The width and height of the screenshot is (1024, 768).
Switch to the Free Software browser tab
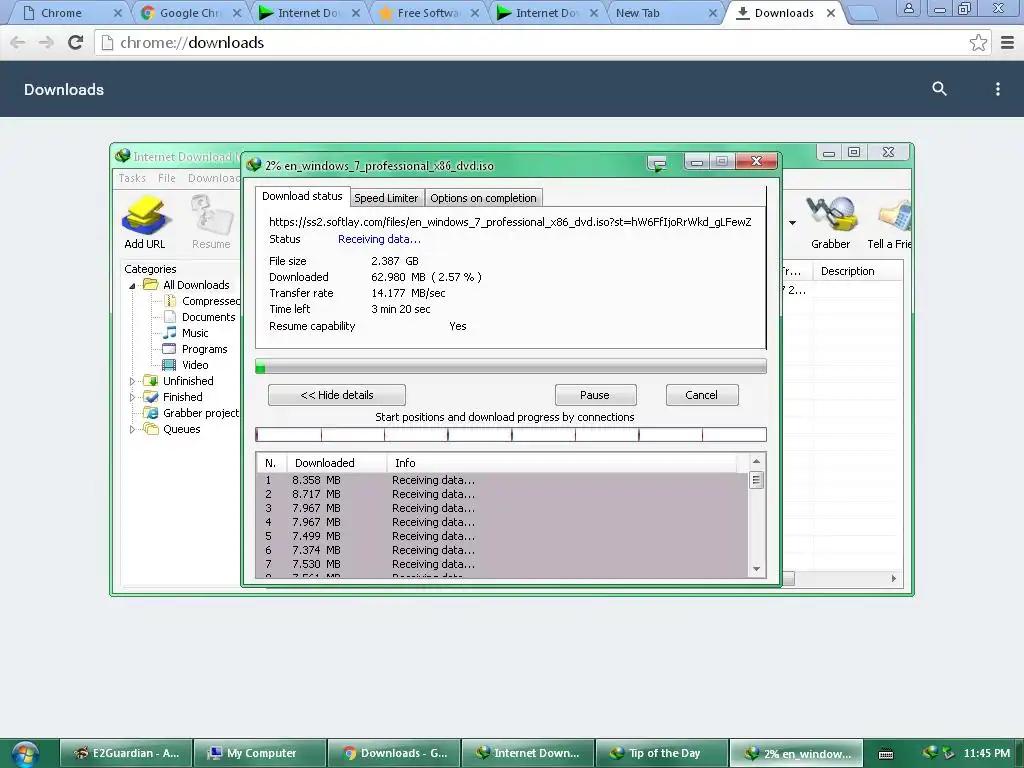428,12
